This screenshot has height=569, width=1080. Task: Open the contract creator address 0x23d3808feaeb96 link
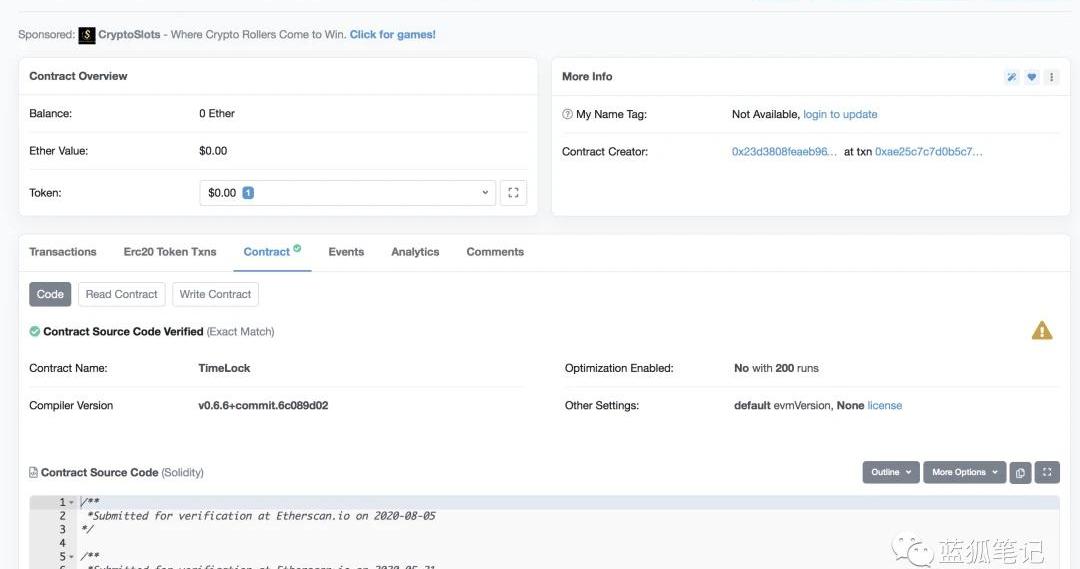click(784, 152)
